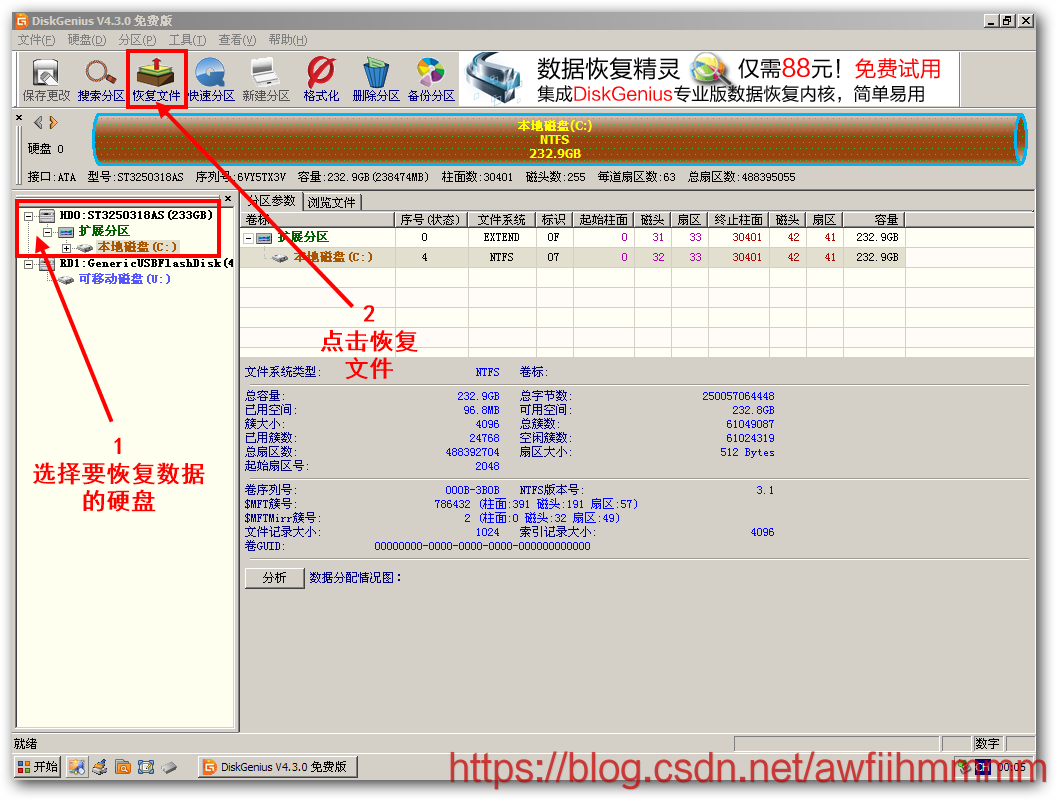Image resolution: width=1056 pixels, height=800 pixels.
Task: Click the fourth quick launch taskbar icon
Action: pyautogui.click(x=145, y=766)
